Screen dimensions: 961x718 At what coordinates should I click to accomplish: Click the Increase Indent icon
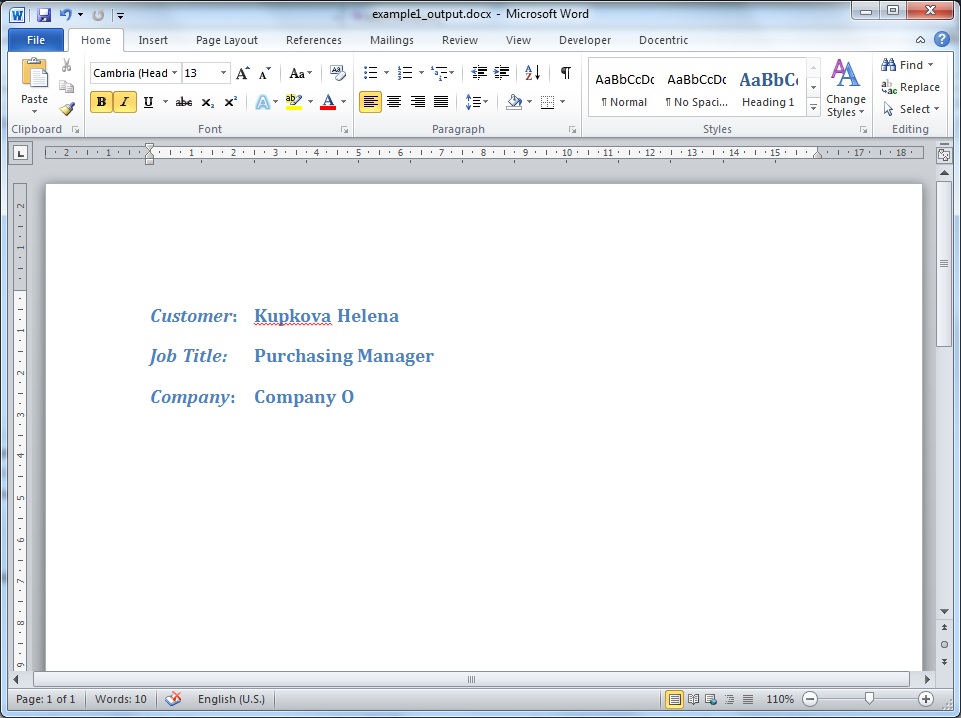click(x=502, y=73)
